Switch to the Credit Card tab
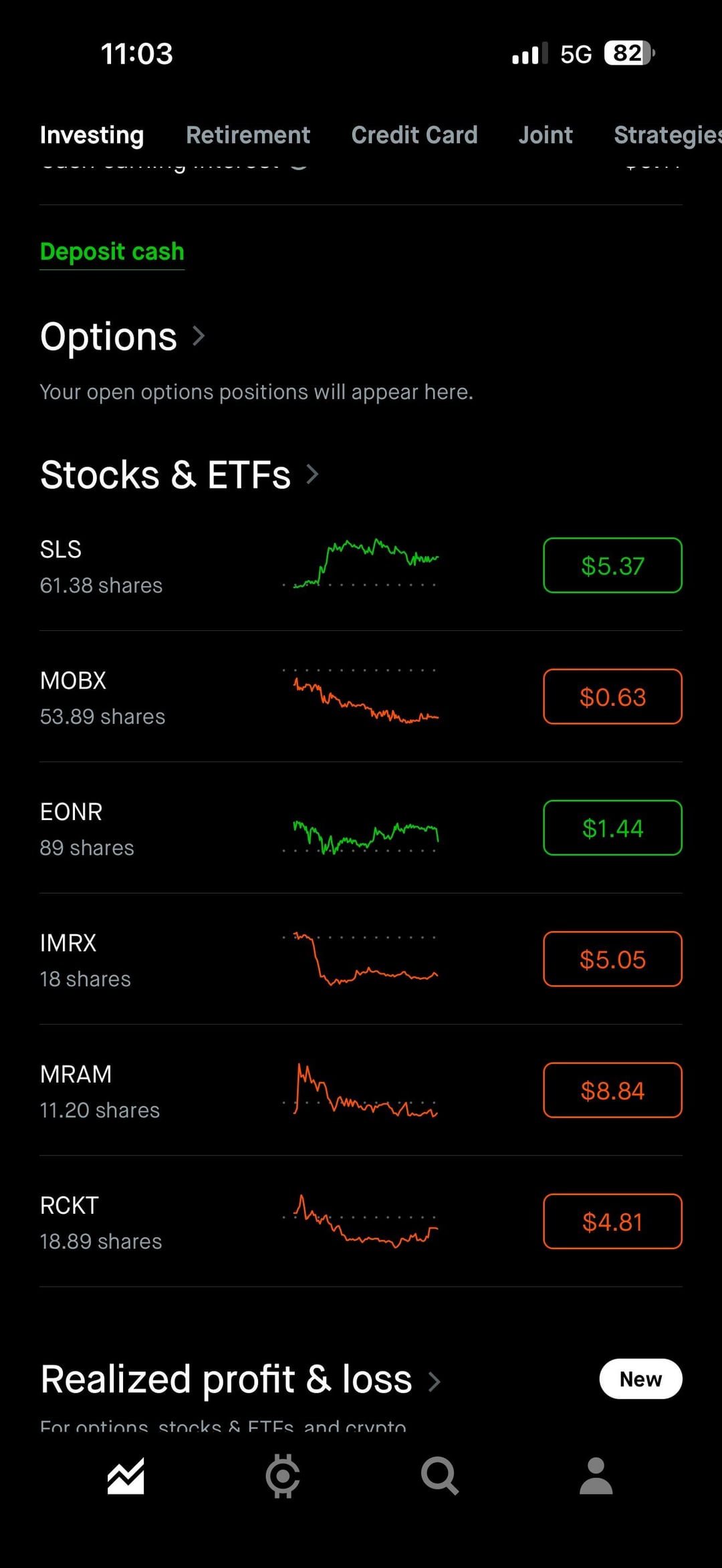 click(414, 135)
